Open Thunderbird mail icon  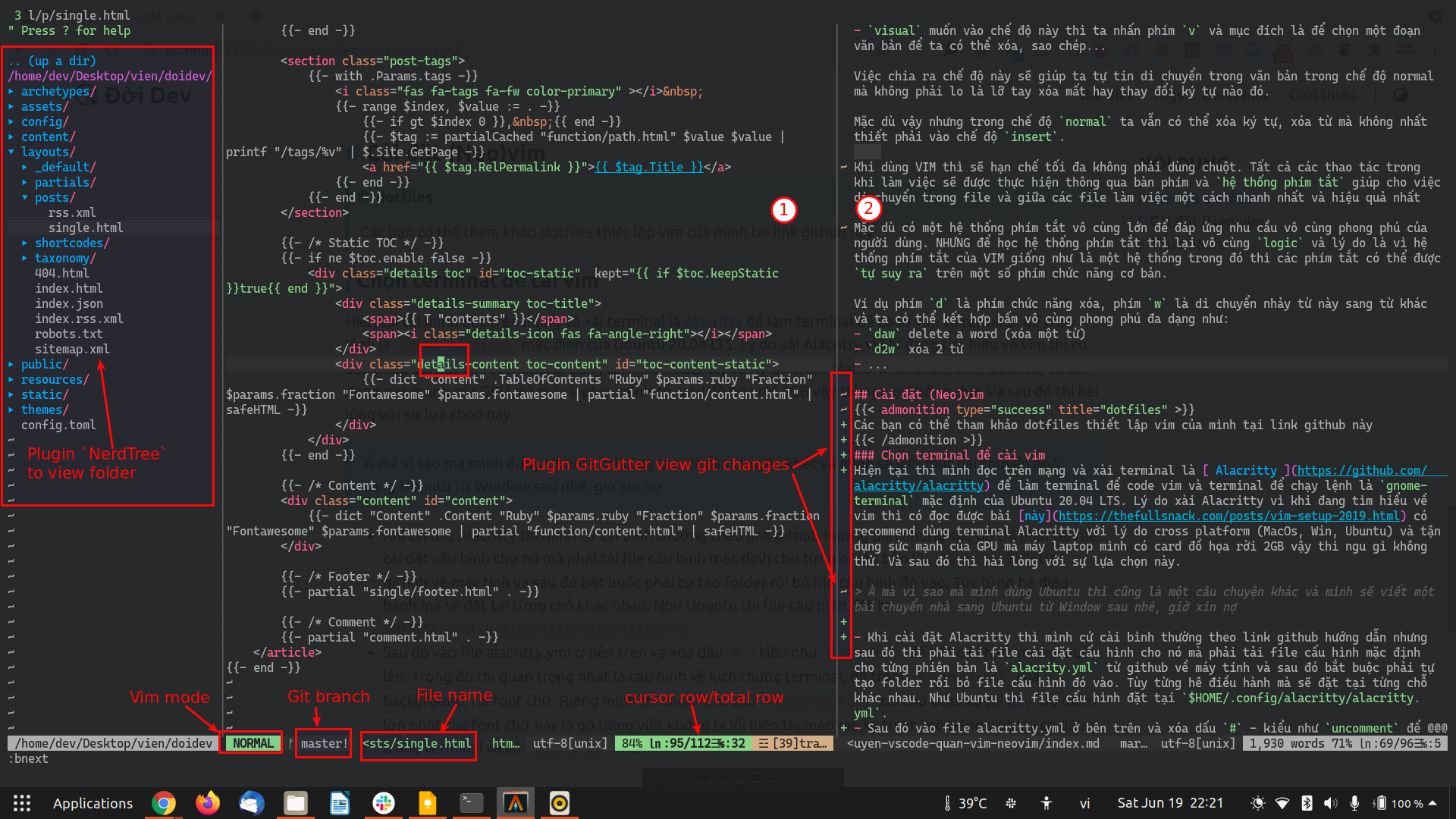coord(252,803)
